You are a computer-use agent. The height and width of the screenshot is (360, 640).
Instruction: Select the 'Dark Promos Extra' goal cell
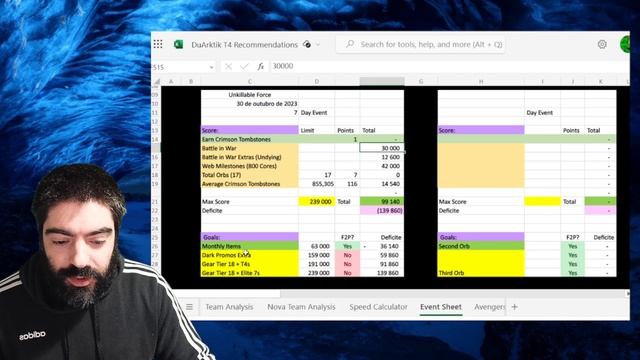click(x=250, y=255)
